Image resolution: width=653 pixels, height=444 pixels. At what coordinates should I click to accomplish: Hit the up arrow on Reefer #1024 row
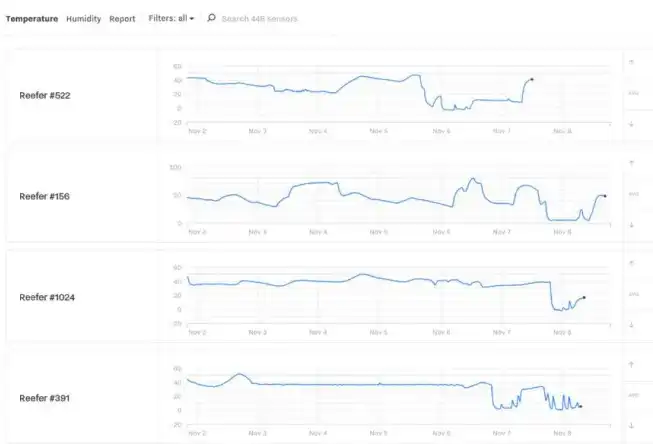point(631,263)
